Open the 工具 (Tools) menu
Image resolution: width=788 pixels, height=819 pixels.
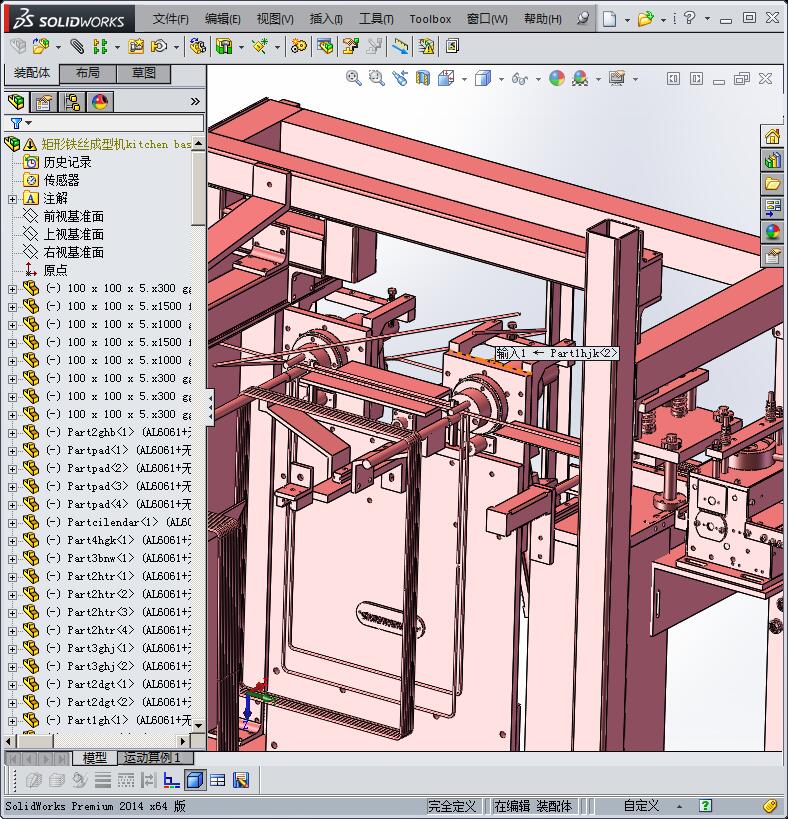coord(376,19)
